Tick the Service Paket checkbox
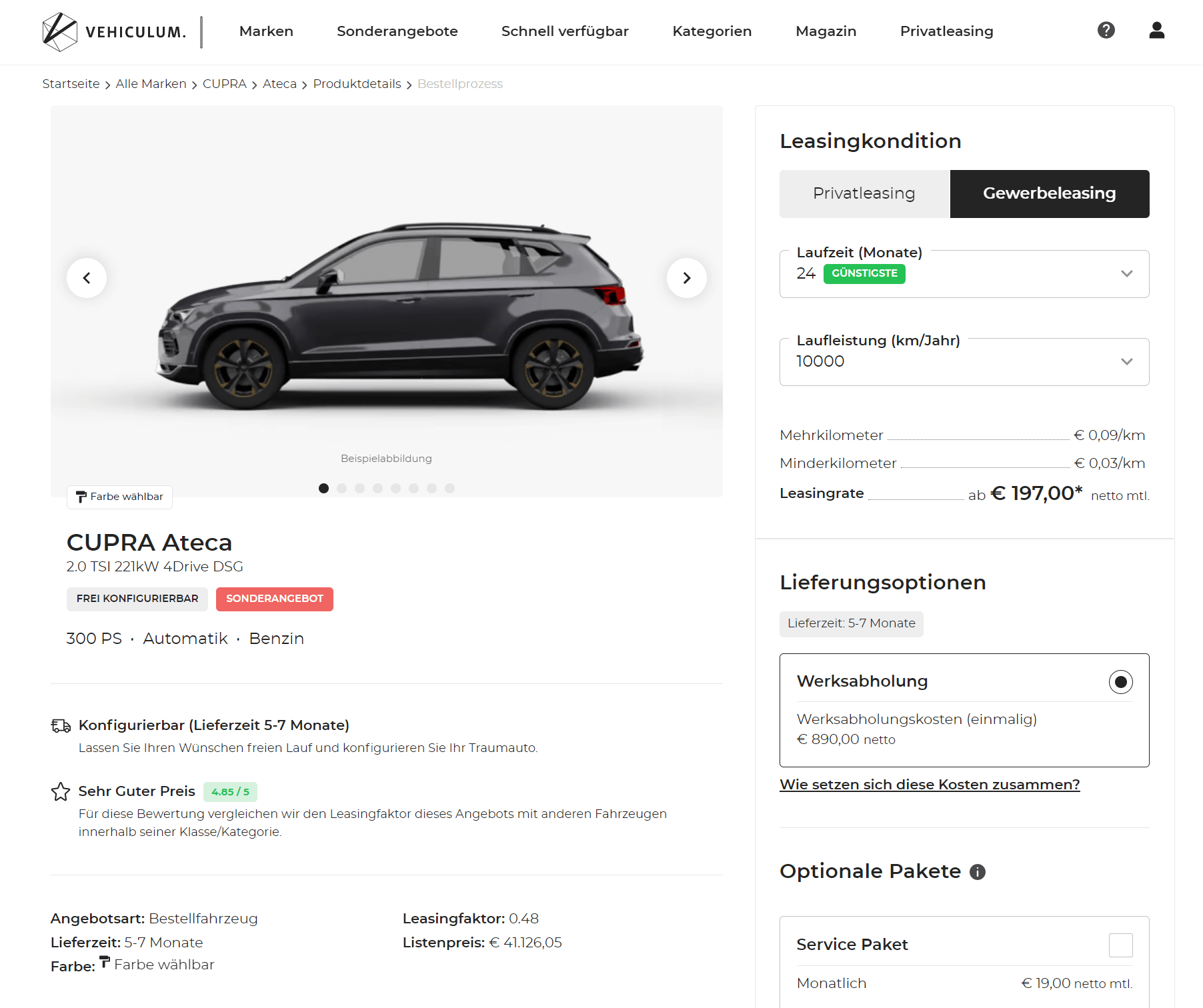This screenshot has width=1203, height=1008. (1121, 945)
